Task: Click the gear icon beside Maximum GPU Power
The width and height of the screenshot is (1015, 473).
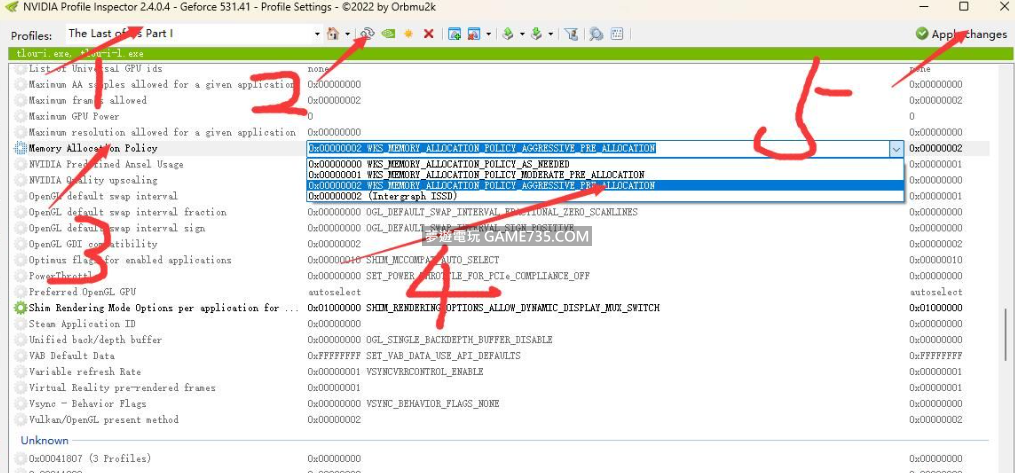Action: [x=21, y=116]
